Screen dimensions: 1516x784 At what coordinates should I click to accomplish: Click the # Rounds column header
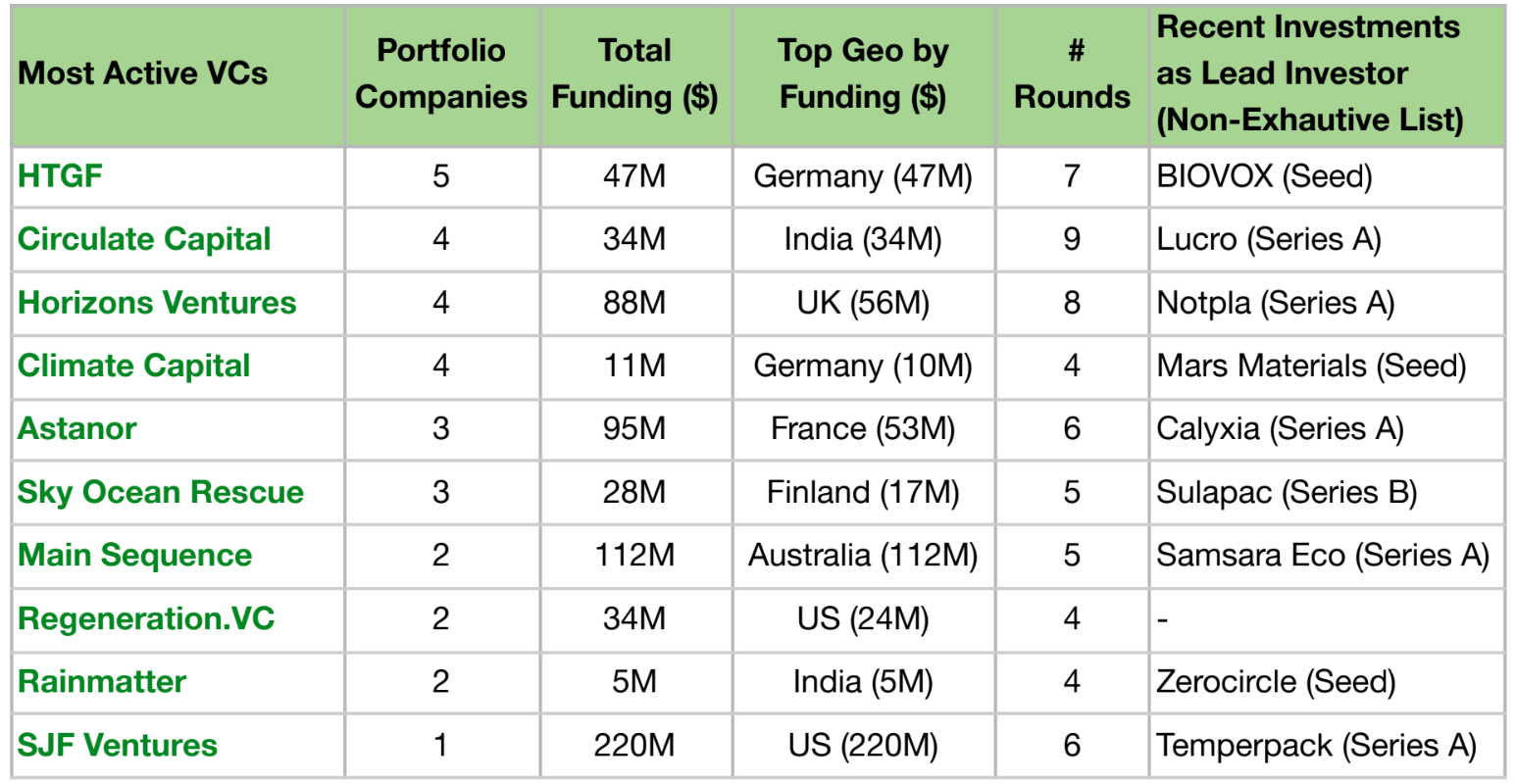[x=1072, y=73]
